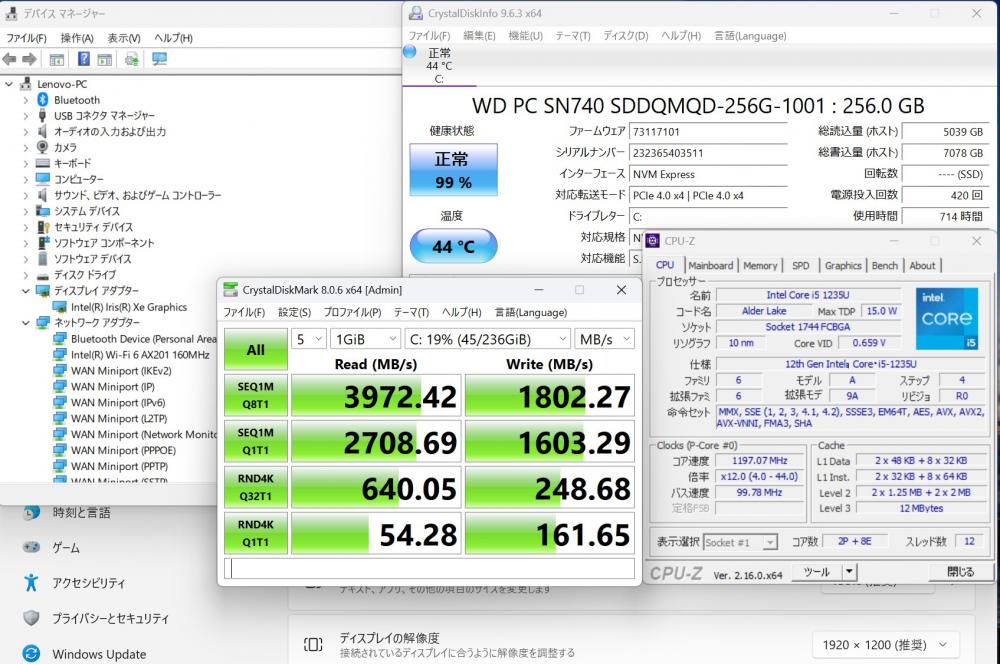Click the serial number field 232365403511
This screenshot has height=664, width=1000.
[x=708, y=153]
